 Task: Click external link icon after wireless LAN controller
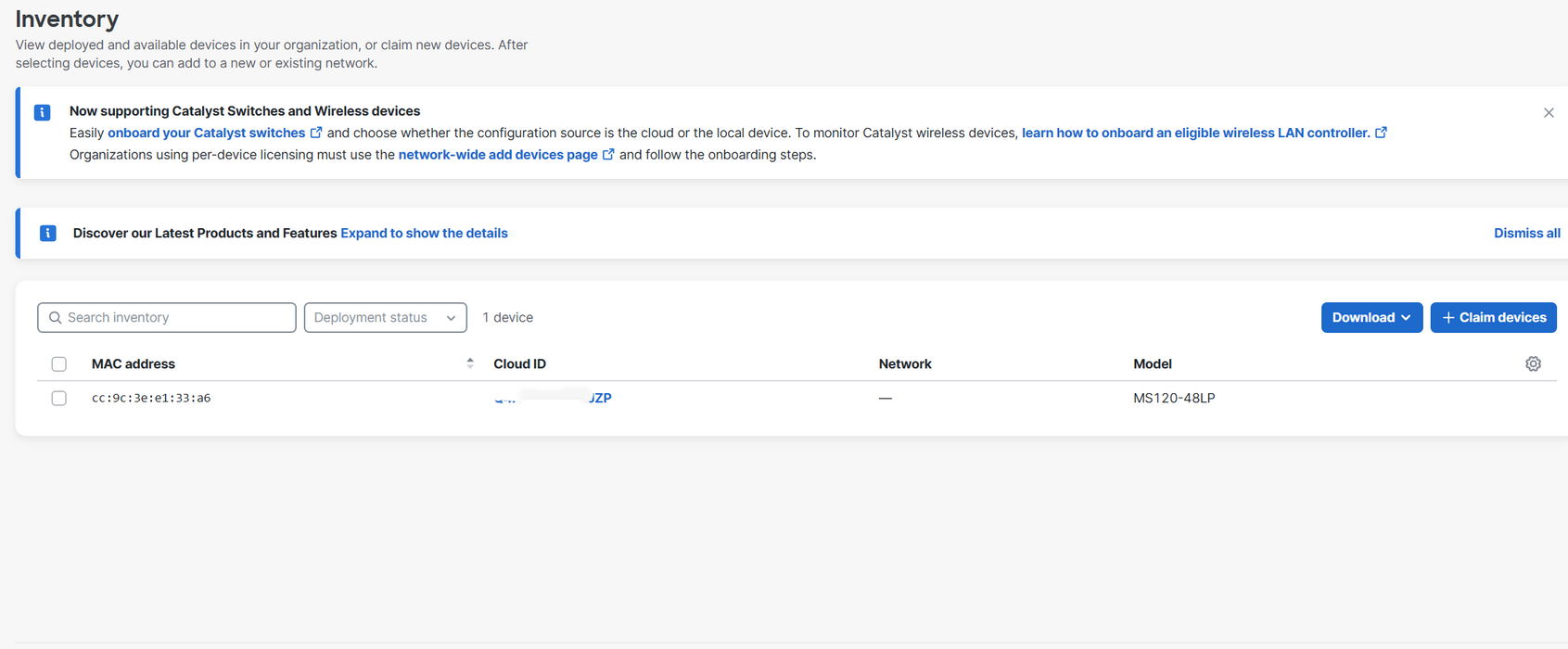[x=1381, y=133]
